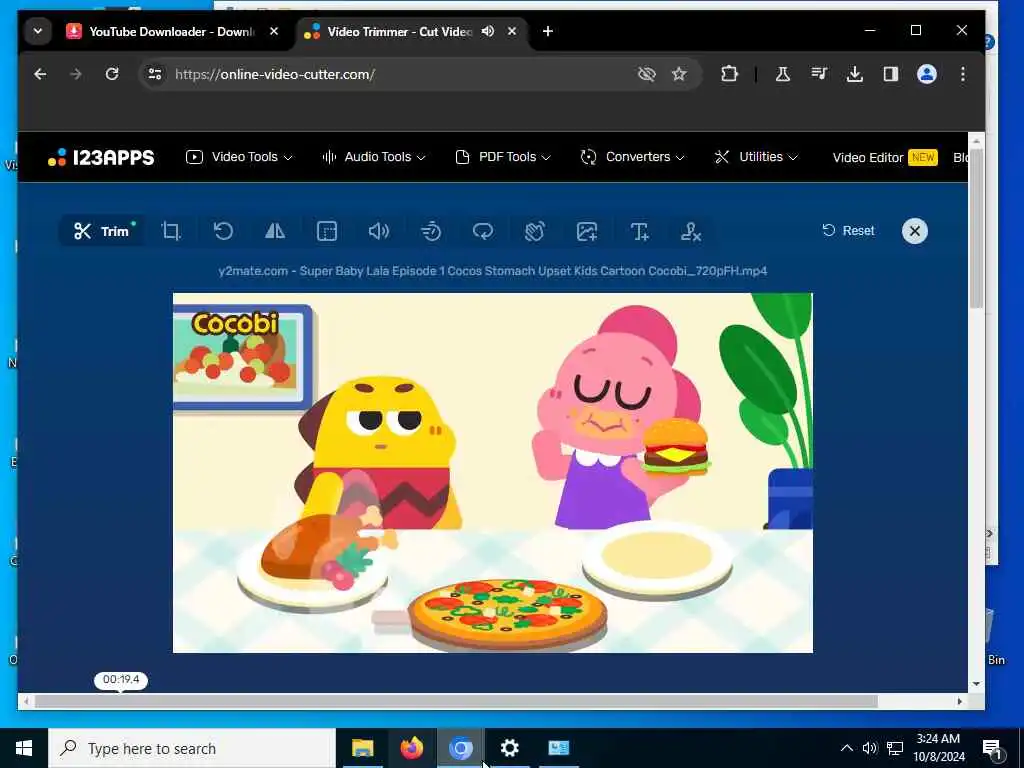Expand the Audio Tools menu
The image size is (1024, 768).
[x=374, y=157]
